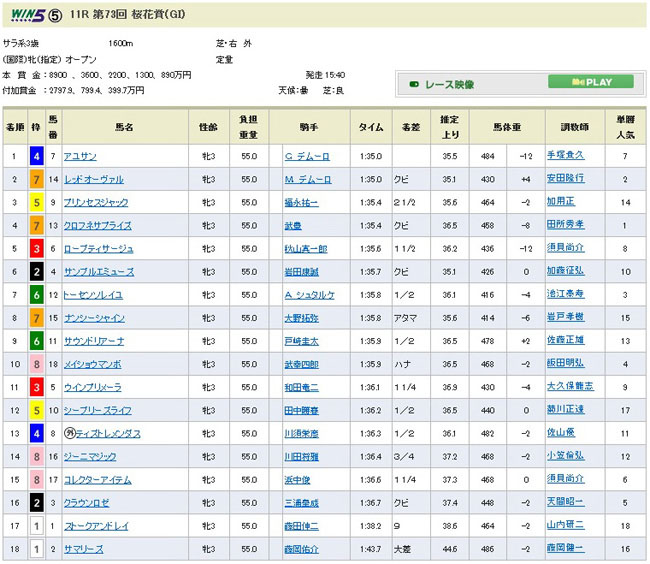
Task: Open horse link クロフネサプライズ
Action: point(98,226)
